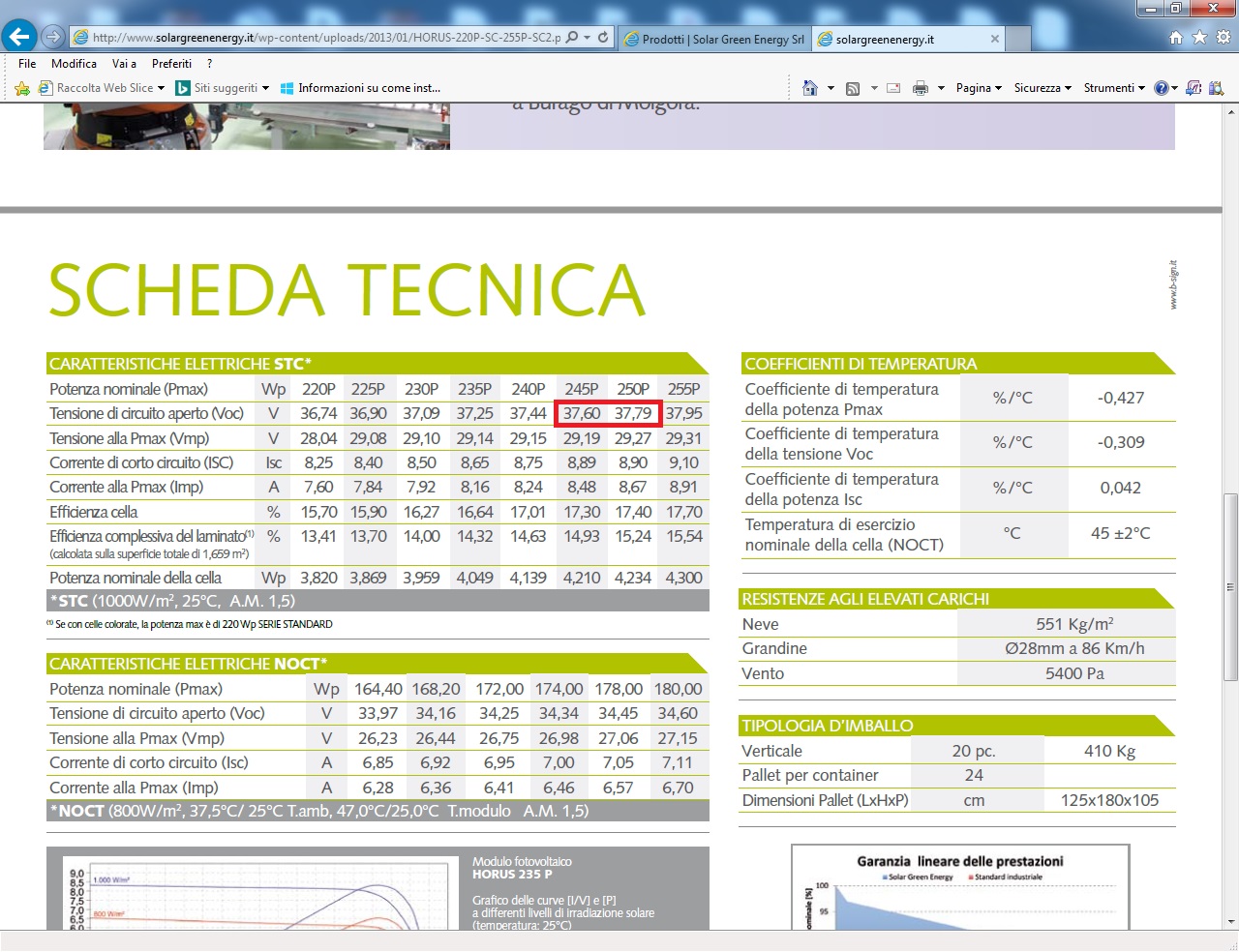Open the address bar autocomplete dropdown arrow

click(x=587, y=38)
